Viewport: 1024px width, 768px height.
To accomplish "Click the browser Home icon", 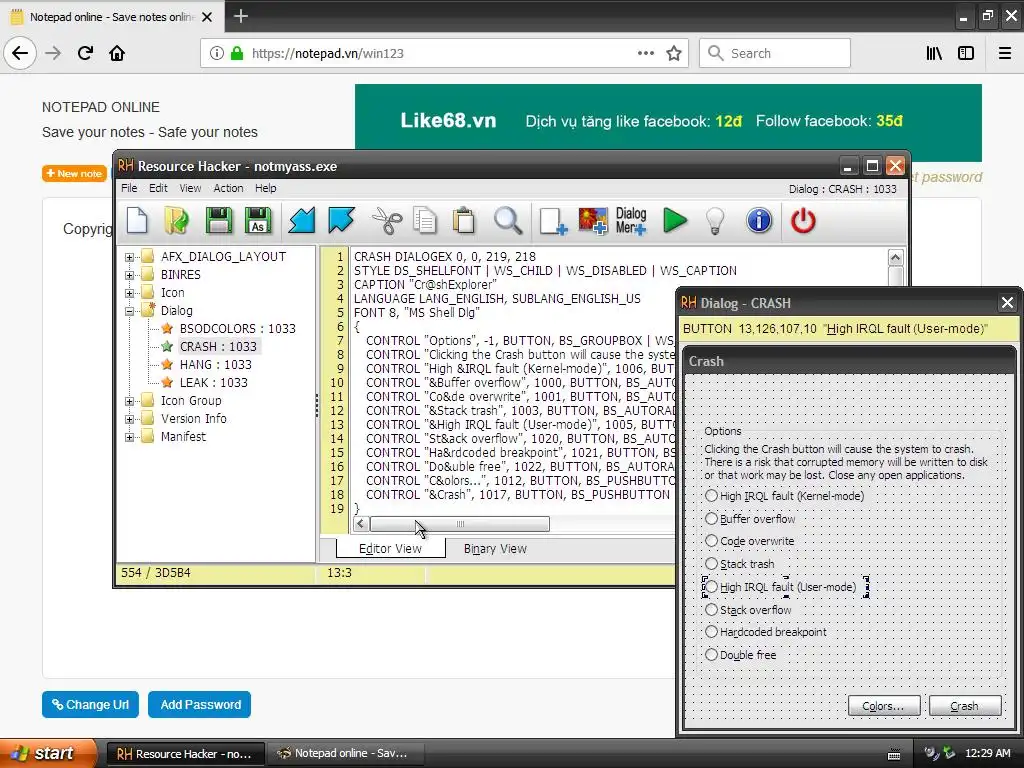I will click(117, 53).
